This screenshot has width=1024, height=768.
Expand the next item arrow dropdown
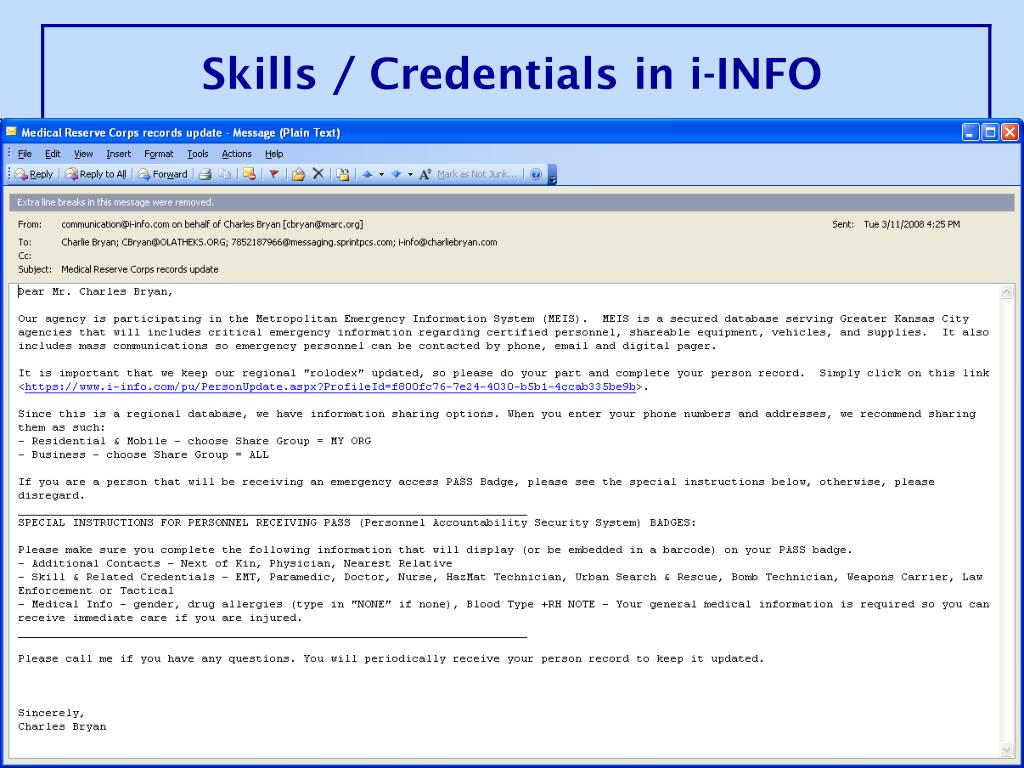click(x=410, y=174)
